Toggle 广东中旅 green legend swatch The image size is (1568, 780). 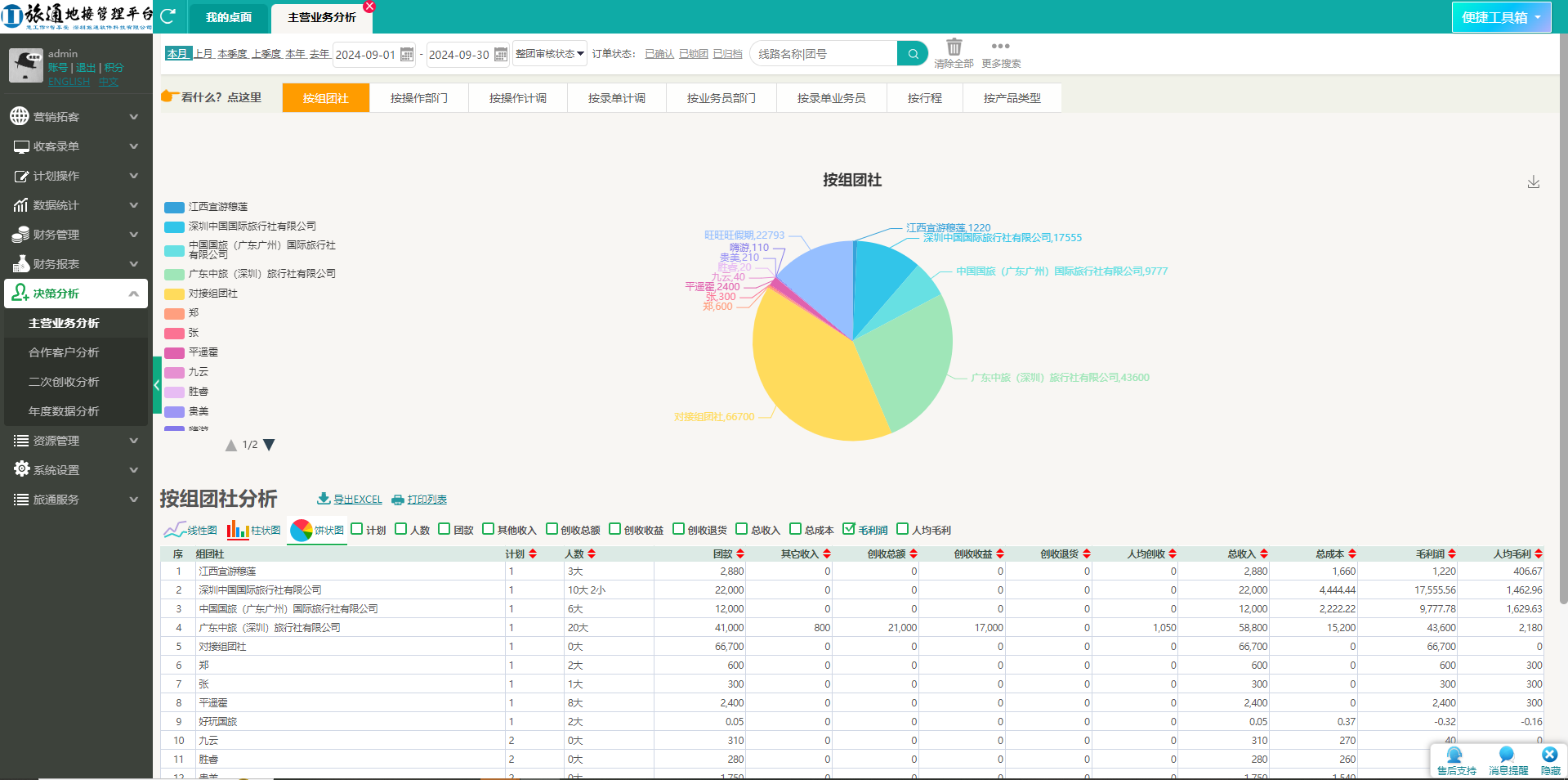pos(174,274)
